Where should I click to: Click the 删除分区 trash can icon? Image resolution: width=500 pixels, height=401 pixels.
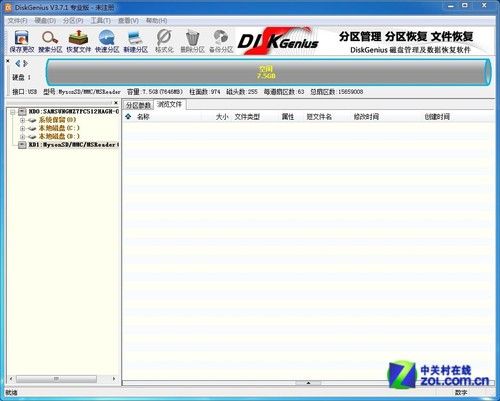[192, 41]
